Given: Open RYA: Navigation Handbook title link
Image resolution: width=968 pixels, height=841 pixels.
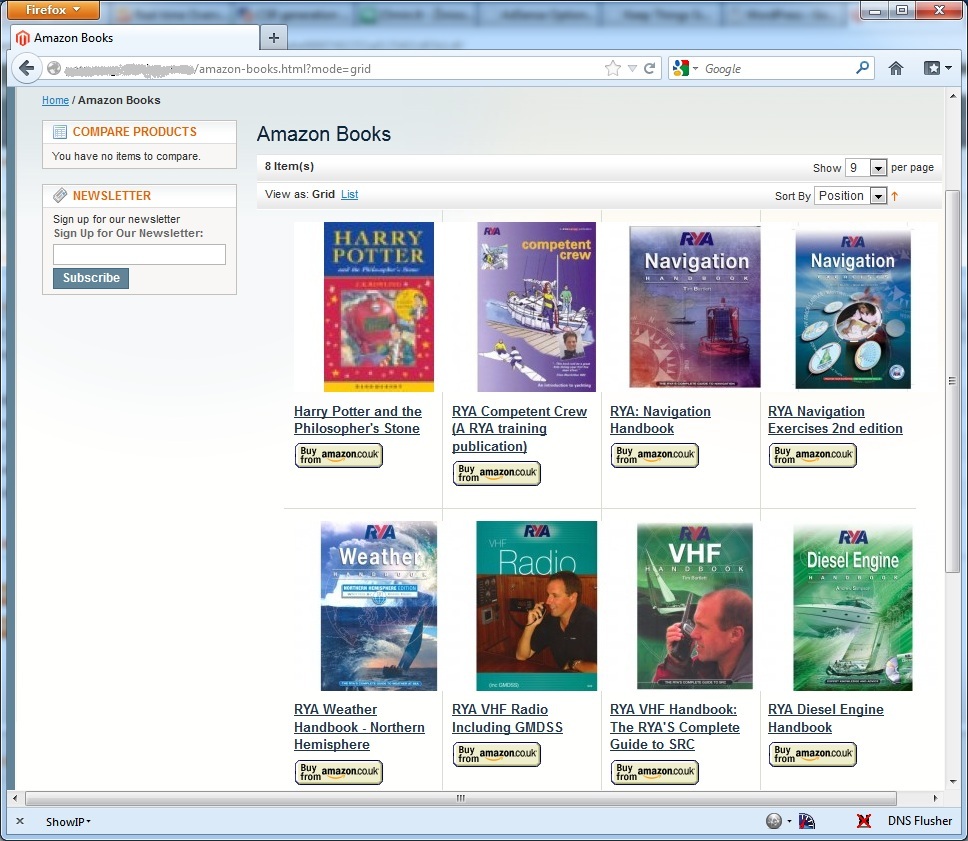Looking at the screenshot, I should (661, 420).
